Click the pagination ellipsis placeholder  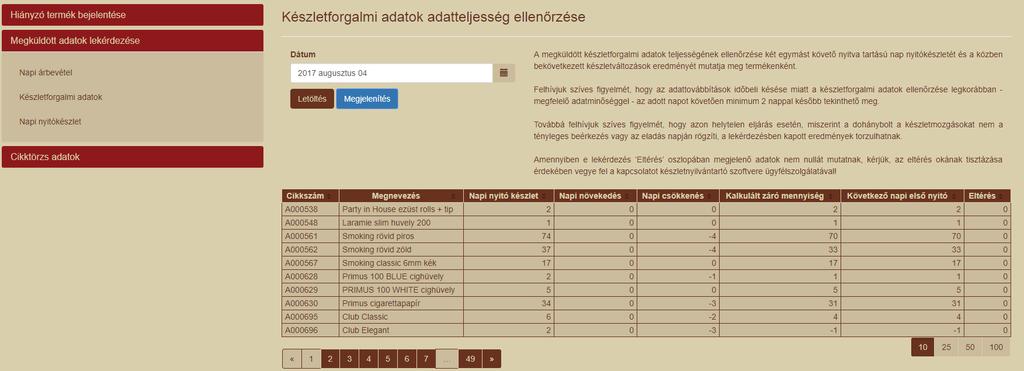tap(447, 359)
